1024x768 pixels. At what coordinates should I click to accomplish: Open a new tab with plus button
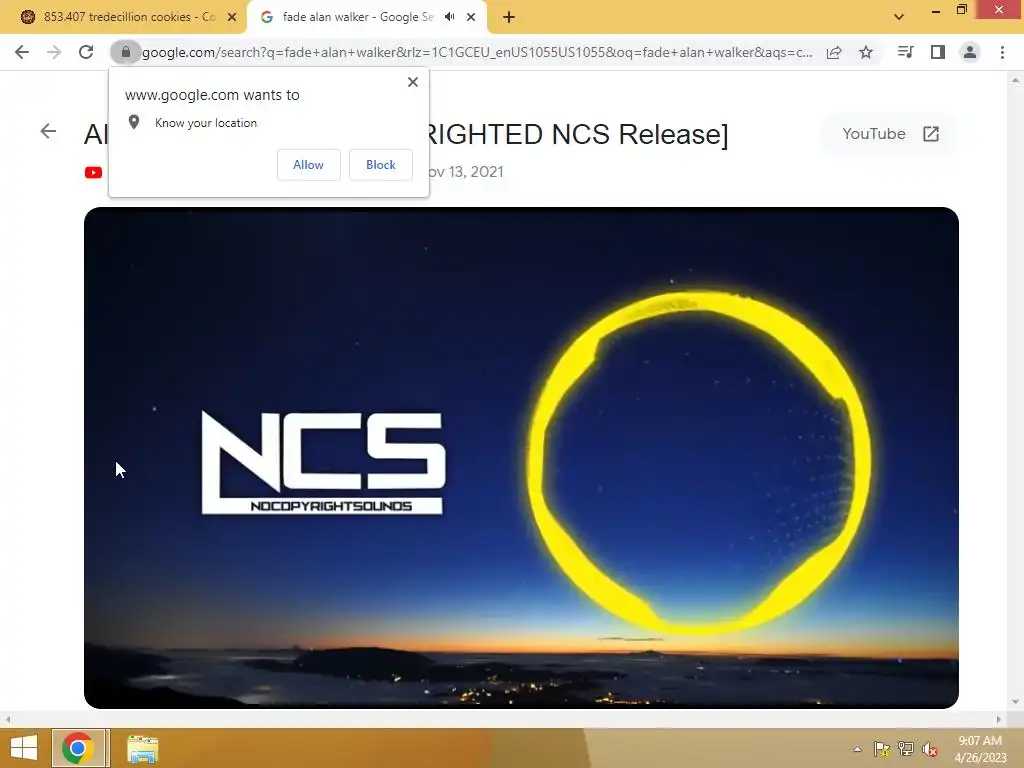[x=509, y=17]
